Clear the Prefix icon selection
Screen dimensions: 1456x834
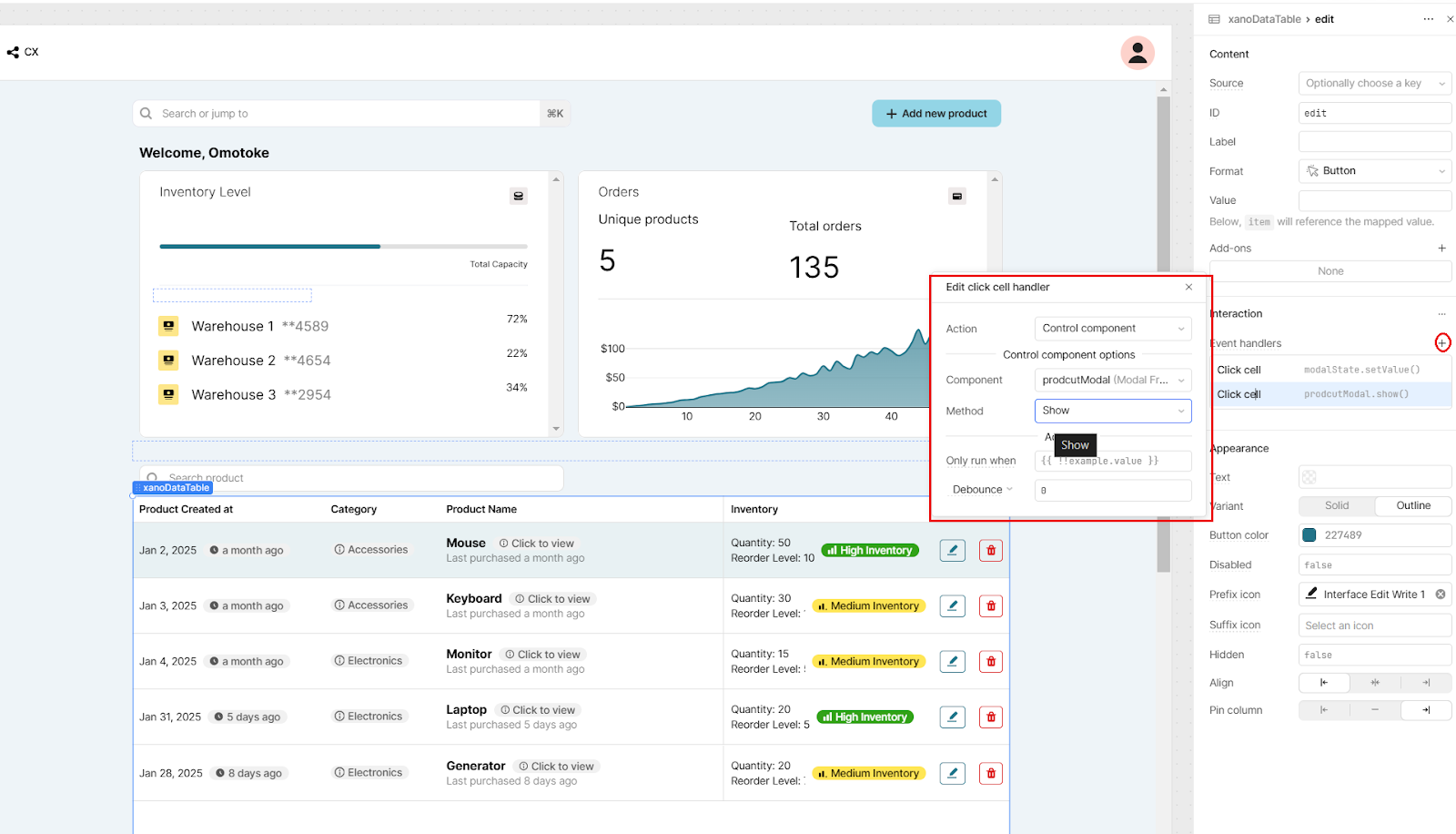point(1441,594)
